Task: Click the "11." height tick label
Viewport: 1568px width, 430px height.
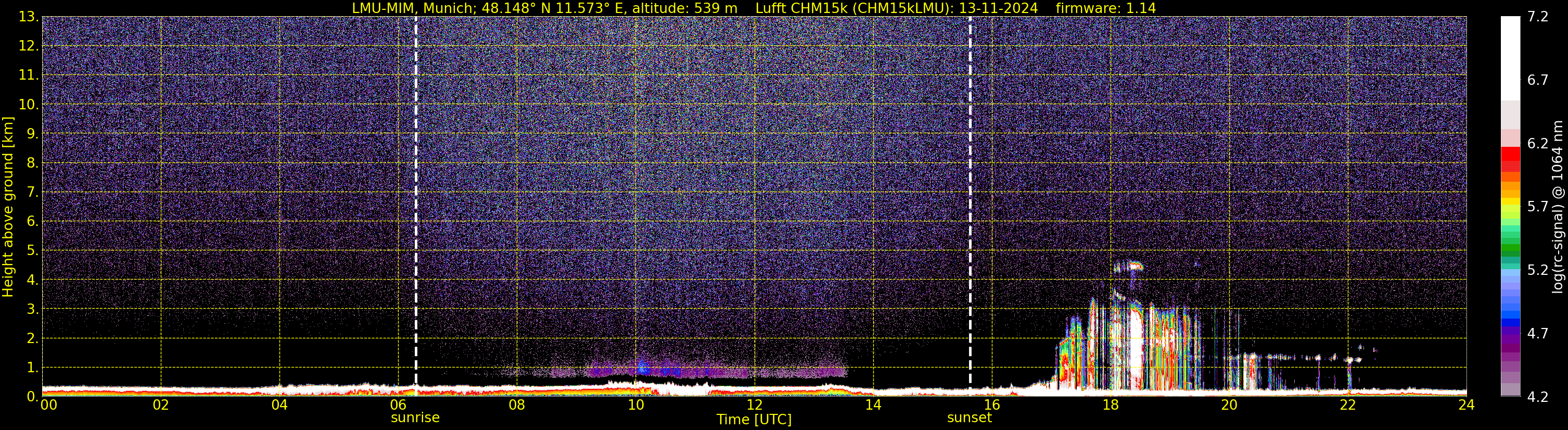Action: pos(29,75)
